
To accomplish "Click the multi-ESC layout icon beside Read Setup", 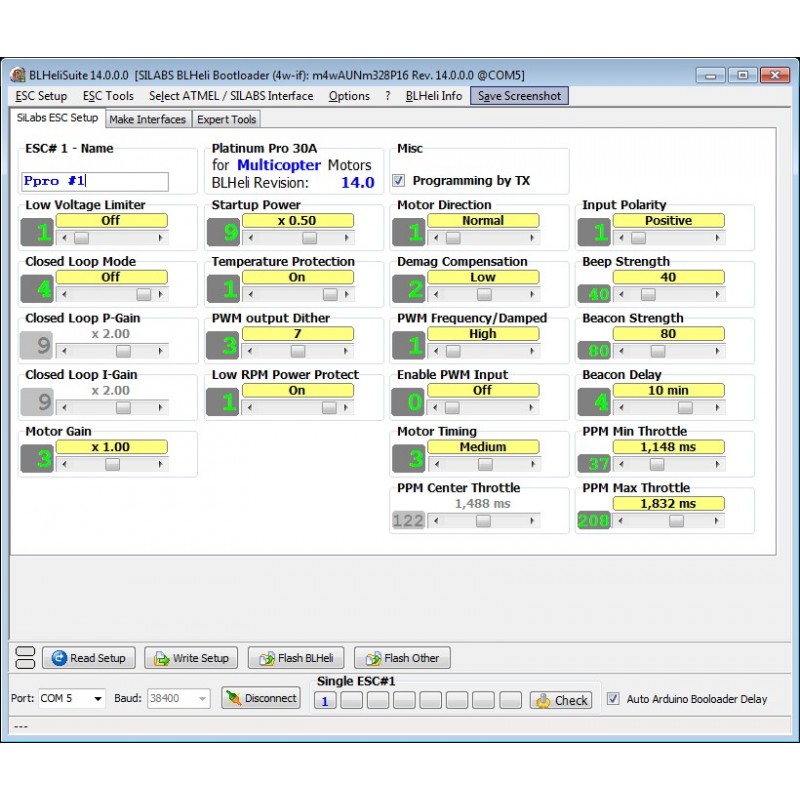I will pyautogui.click(x=25, y=658).
